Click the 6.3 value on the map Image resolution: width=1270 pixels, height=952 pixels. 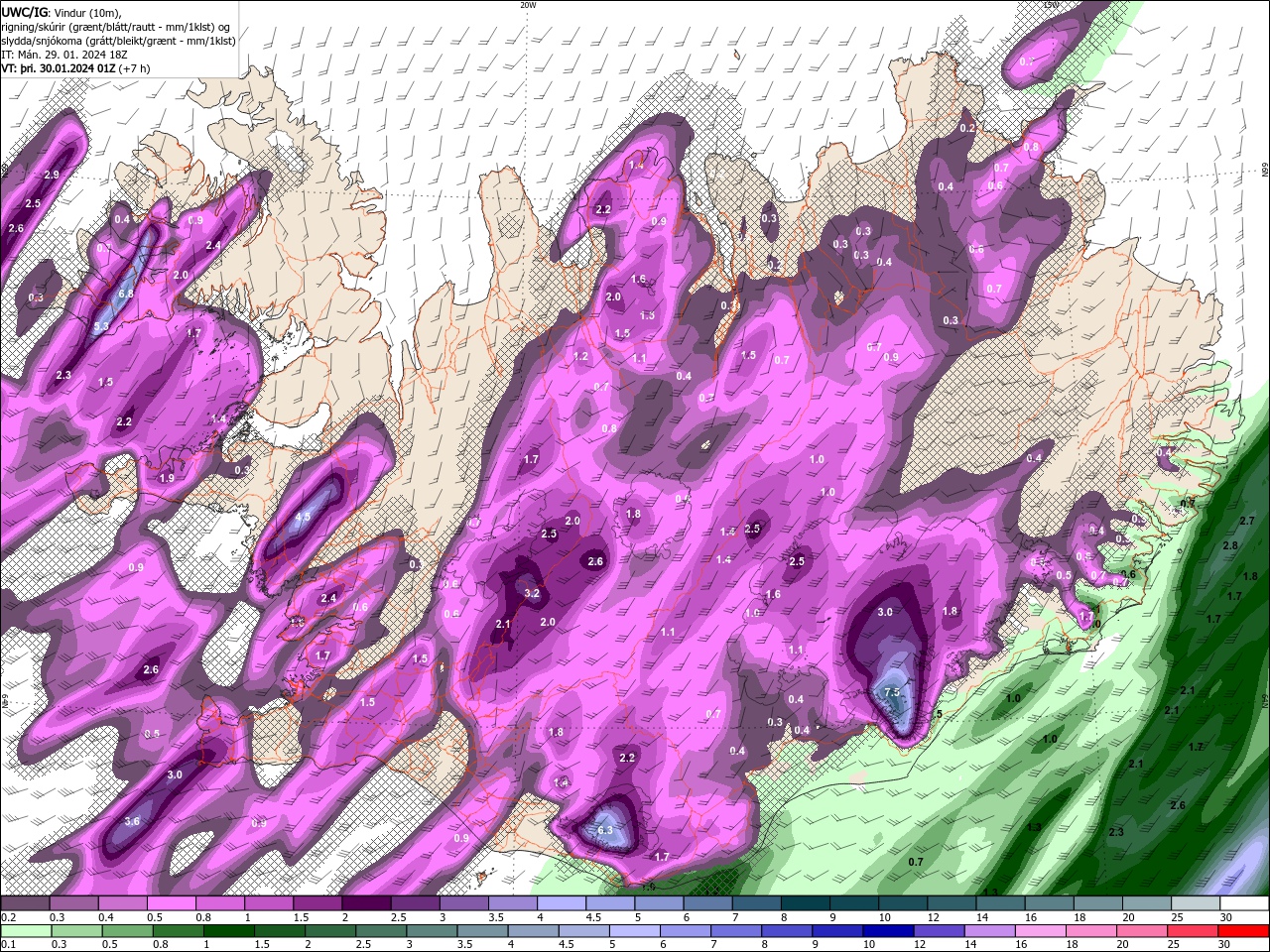pyautogui.click(x=605, y=830)
